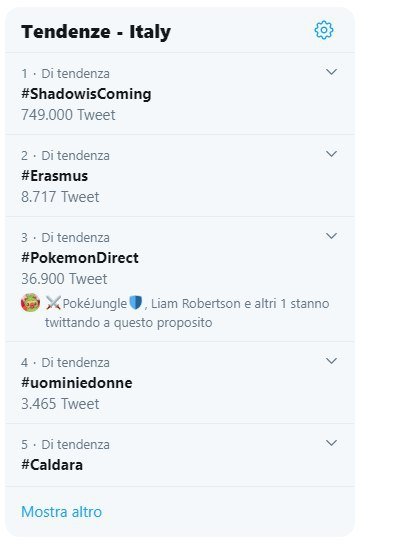Expand options chevron for #ShadowisComing
Viewport: 396px width, 544px height.
(331, 72)
